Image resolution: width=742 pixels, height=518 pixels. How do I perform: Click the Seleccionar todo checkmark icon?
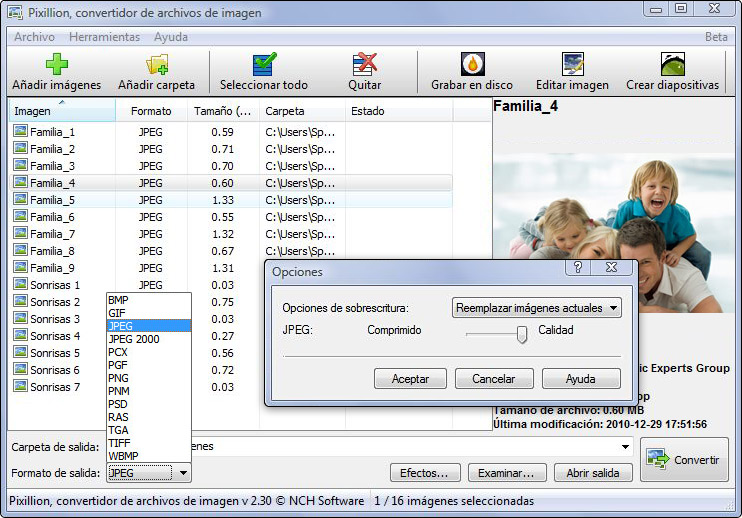point(264,64)
